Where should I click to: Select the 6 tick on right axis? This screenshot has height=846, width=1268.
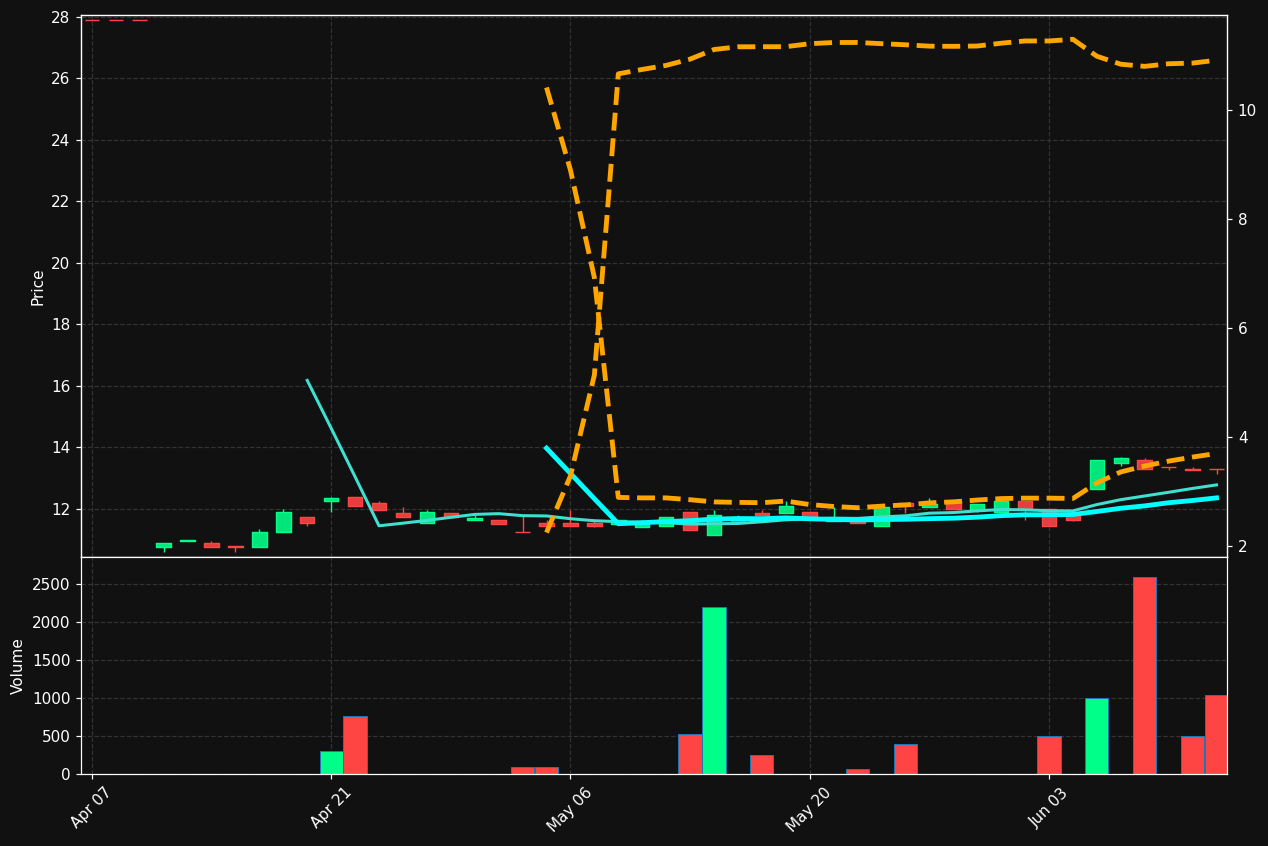pos(1243,328)
